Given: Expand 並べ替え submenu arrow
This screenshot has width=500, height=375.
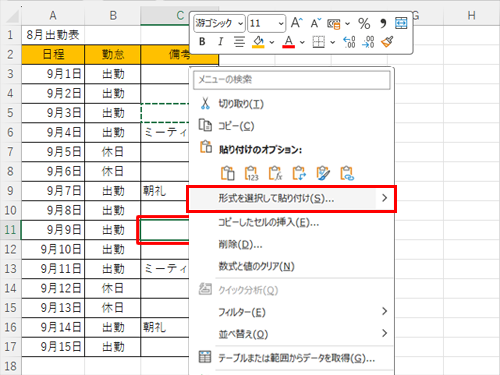Looking at the screenshot, I should pos(384,333).
